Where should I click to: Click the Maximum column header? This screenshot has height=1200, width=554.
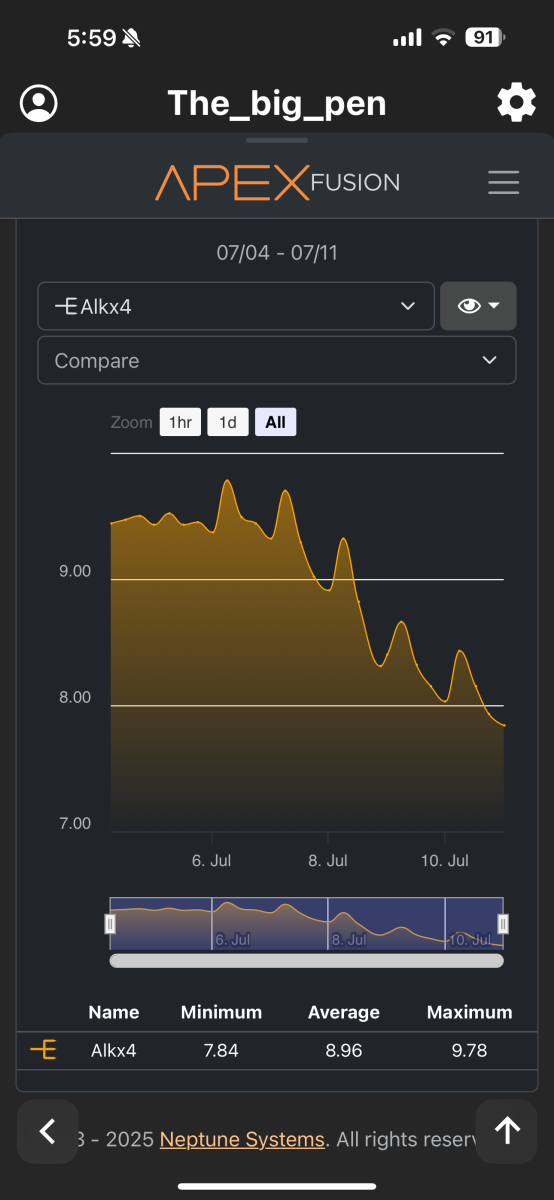coord(469,1012)
